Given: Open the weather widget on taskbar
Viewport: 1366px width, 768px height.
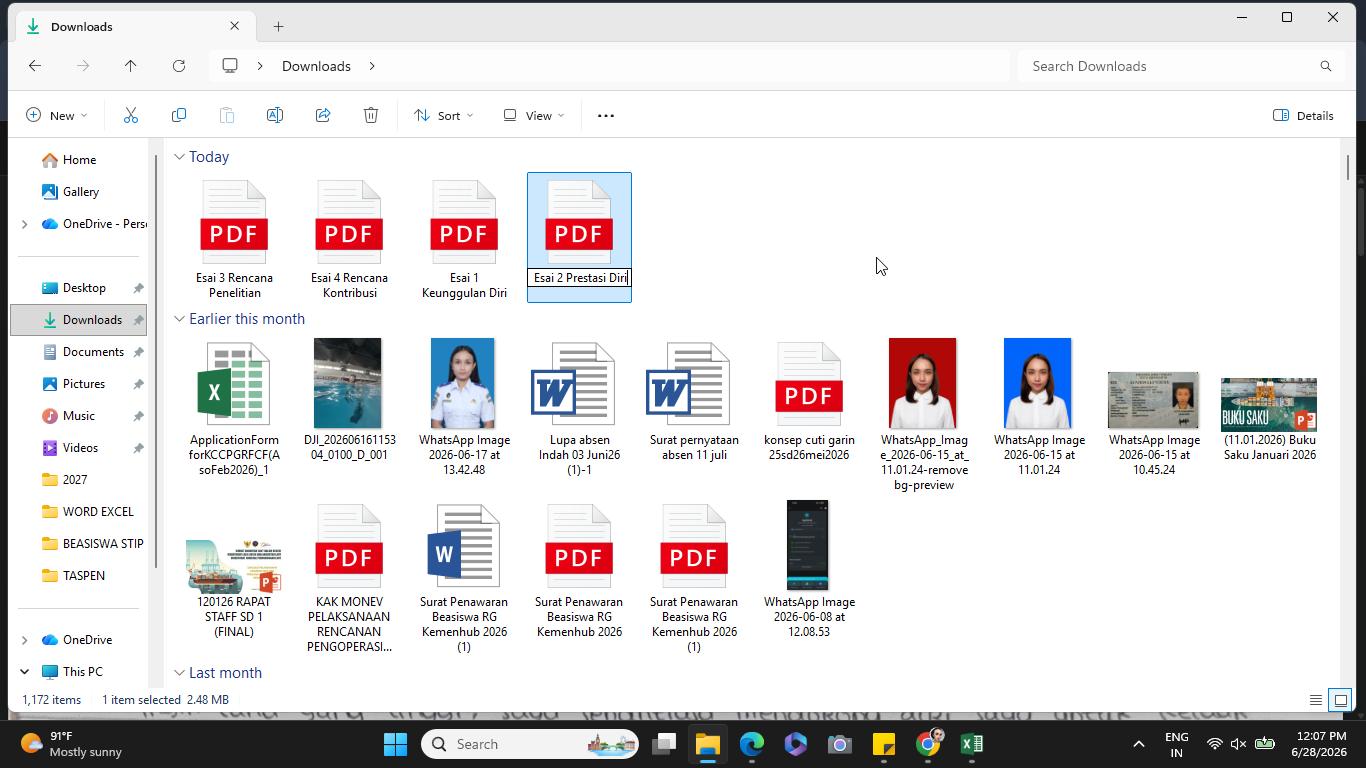Looking at the screenshot, I should point(72,744).
